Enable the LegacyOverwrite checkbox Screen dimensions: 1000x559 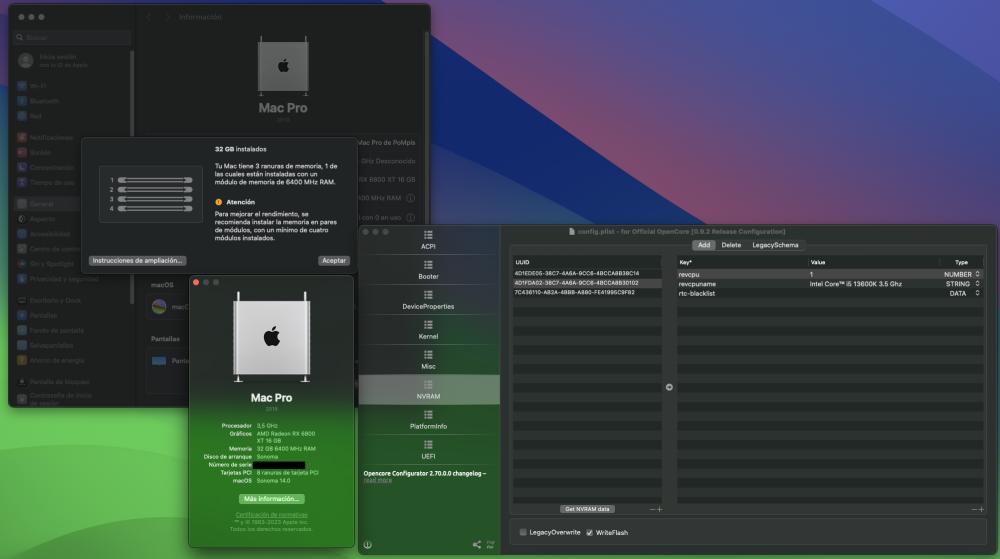(523, 532)
